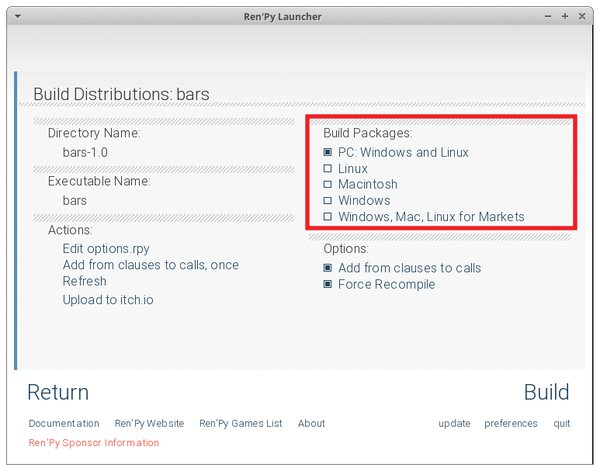Select Upload to itch.io
The width and height of the screenshot is (600, 471).
pos(108,300)
